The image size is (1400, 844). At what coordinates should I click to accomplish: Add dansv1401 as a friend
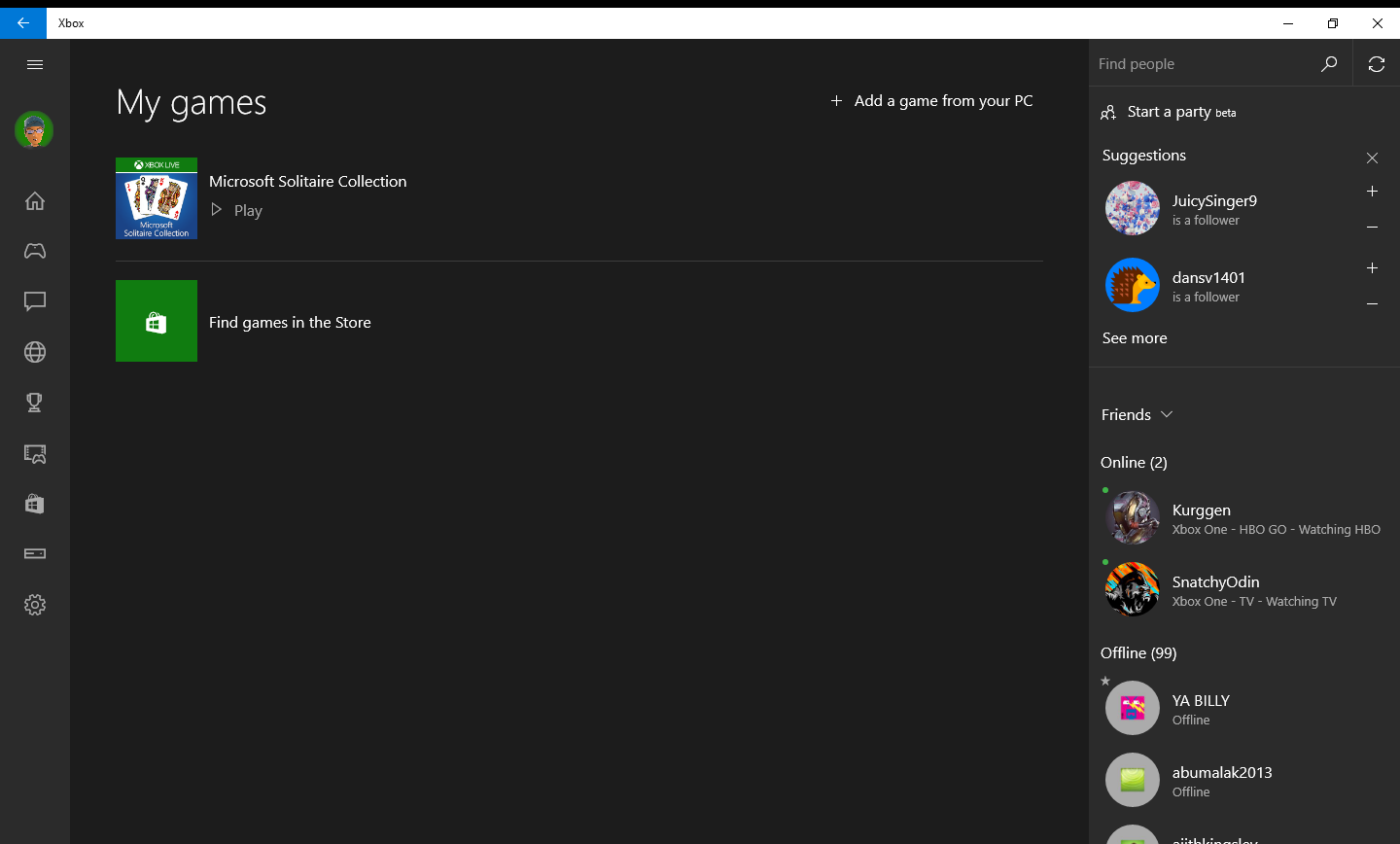point(1372,268)
